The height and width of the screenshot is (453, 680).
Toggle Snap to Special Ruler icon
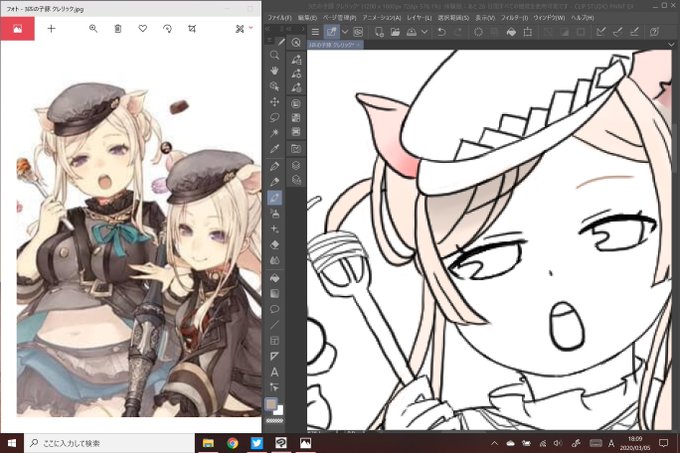618,32
